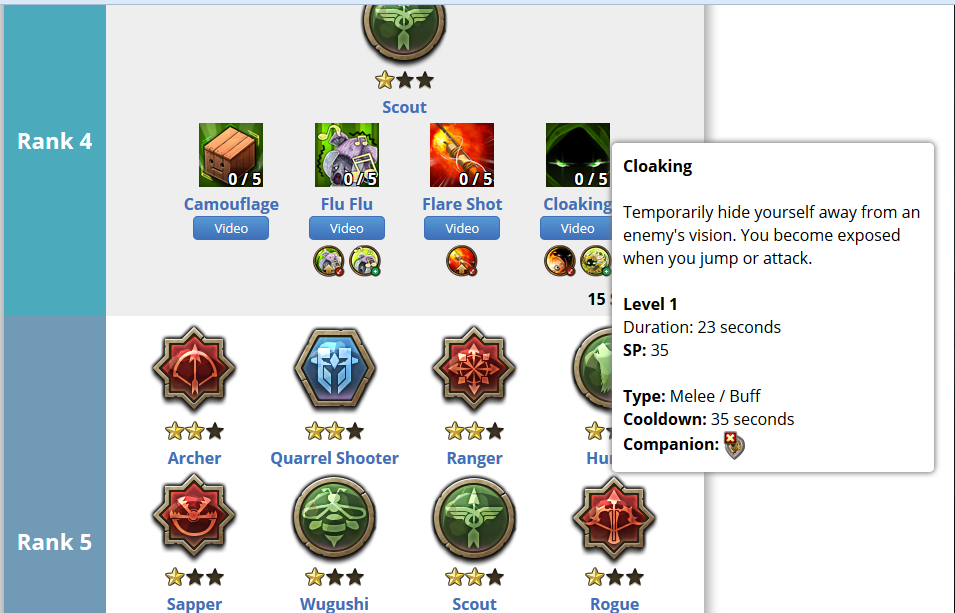Select the Camouflage skill icon
This screenshot has width=955, height=613.
tap(231, 155)
